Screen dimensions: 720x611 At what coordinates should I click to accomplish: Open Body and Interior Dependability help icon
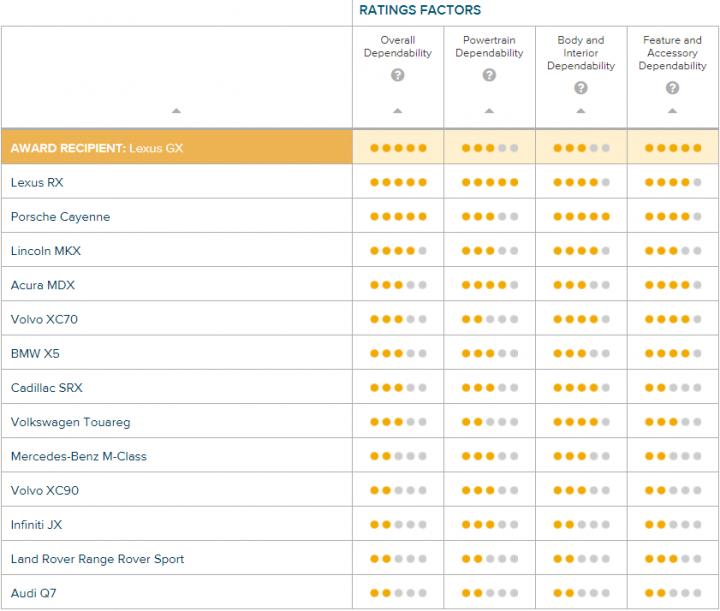click(581, 88)
